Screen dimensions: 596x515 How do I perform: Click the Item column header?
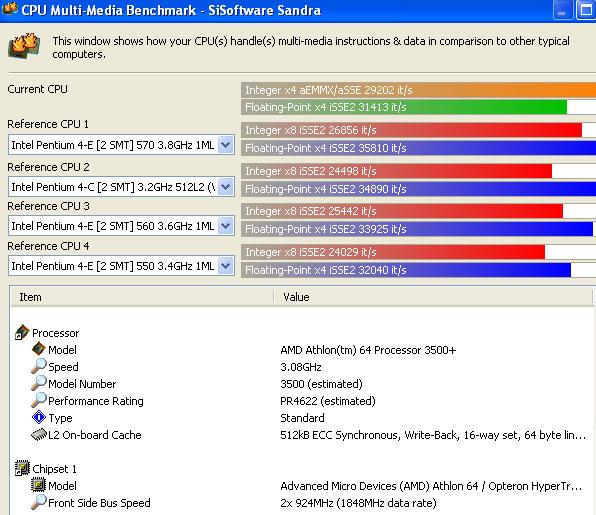142,297
